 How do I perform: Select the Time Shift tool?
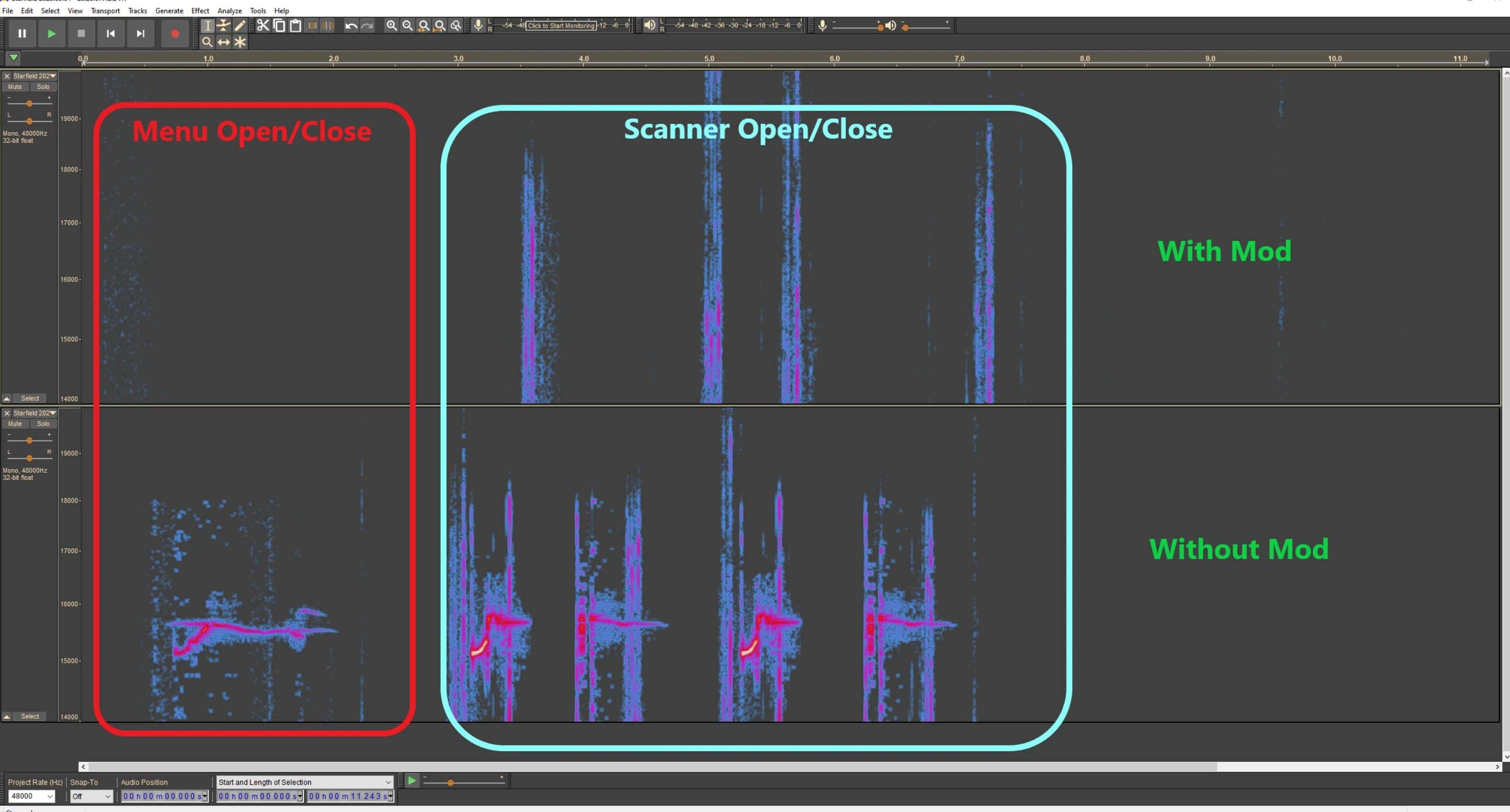pyautogui.click(x=223, y=42)
